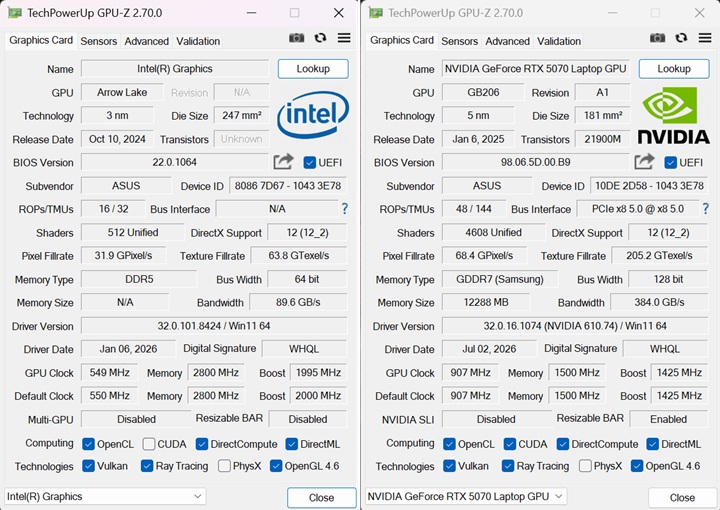Click Memory Type value GDDR7 (Samsung)

(x=500, y=279)
